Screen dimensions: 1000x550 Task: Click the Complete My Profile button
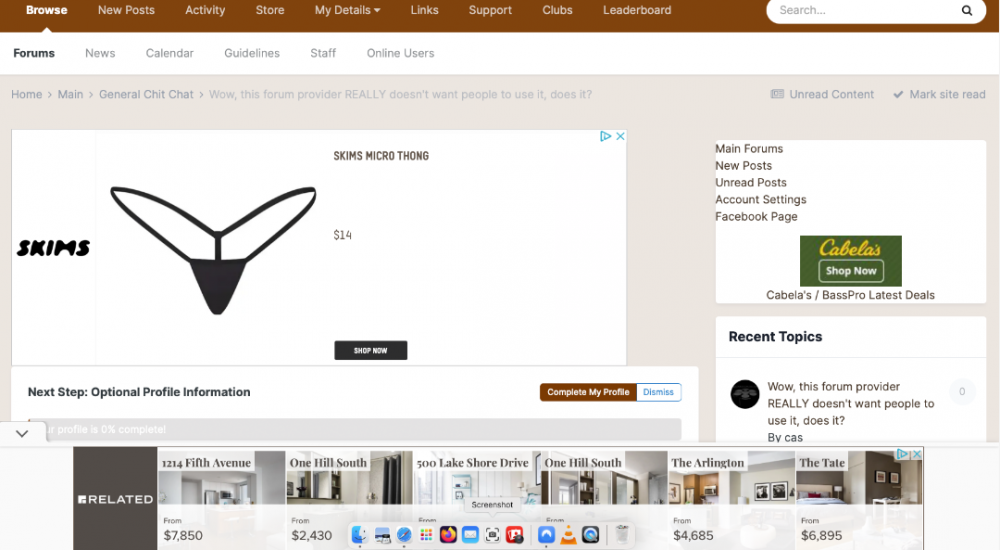[588, 392]
